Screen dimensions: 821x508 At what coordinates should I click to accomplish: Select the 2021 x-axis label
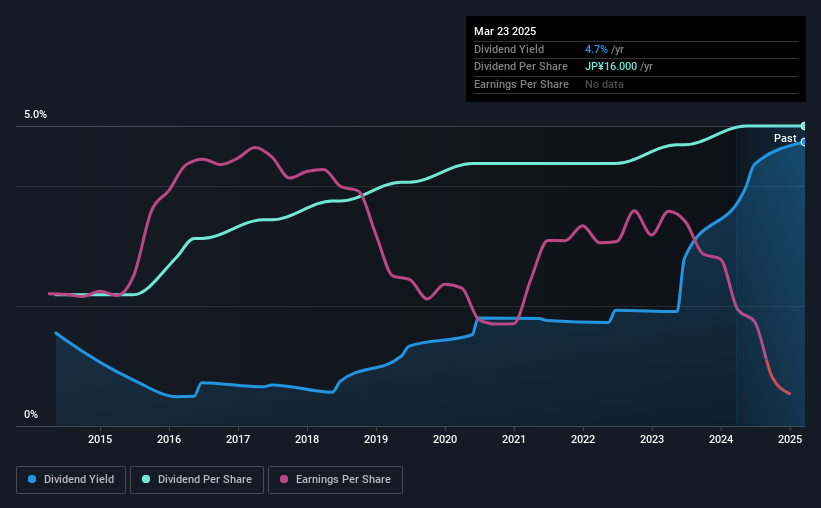[x=514, y=439]
